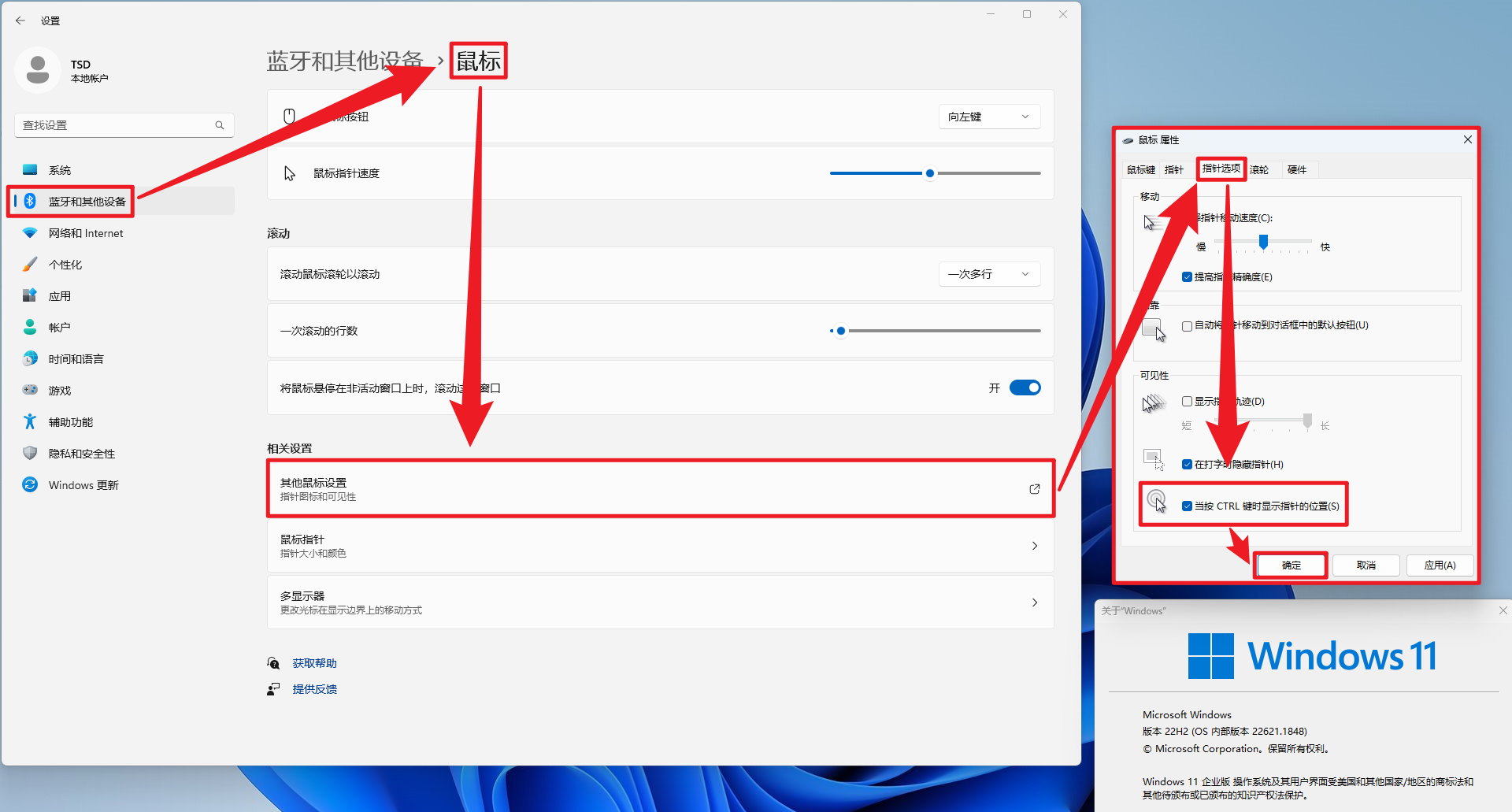Toggle off inactive window scrolling switch
1512x812 pixels.
point(1025,387)
